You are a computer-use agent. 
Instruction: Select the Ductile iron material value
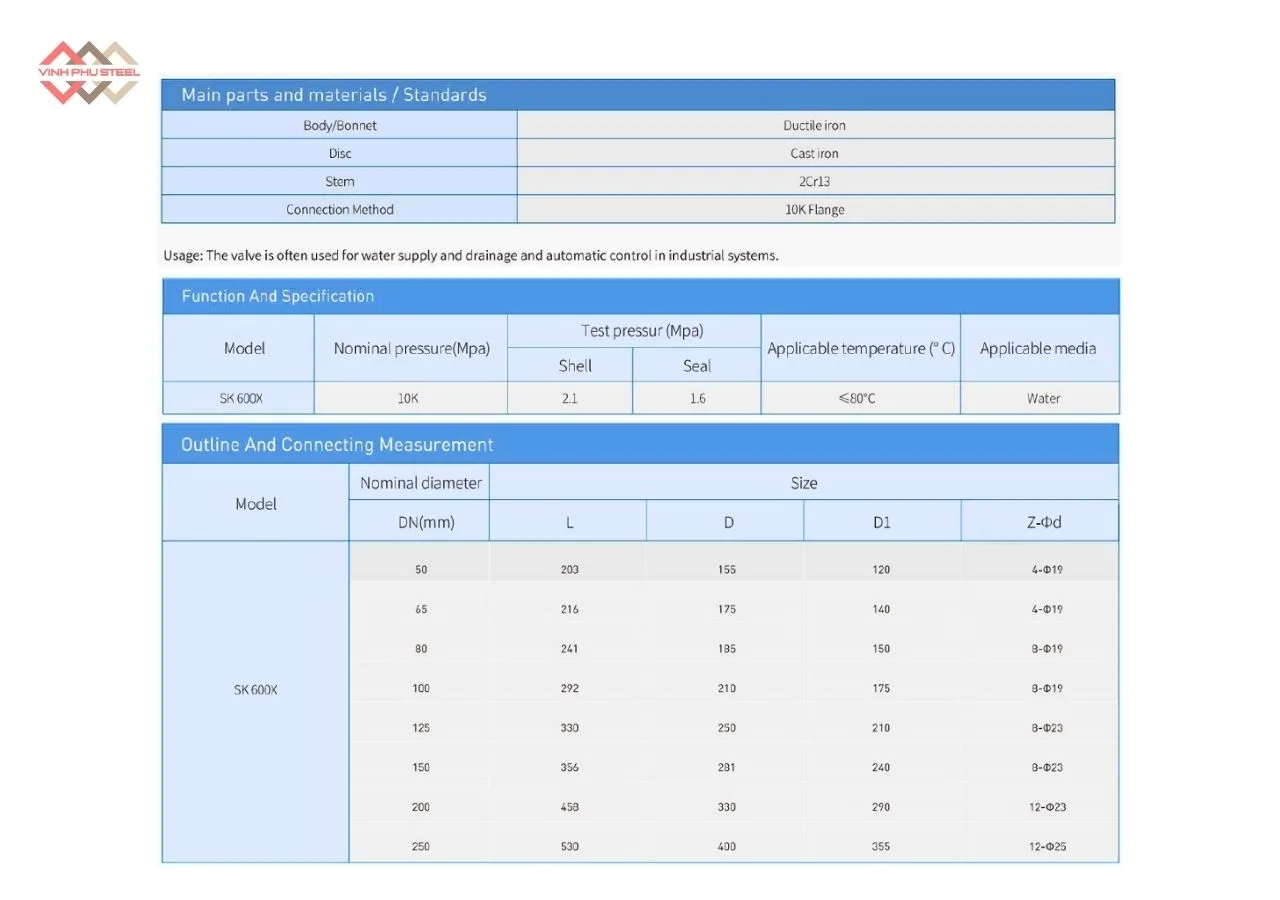point(816,124)
